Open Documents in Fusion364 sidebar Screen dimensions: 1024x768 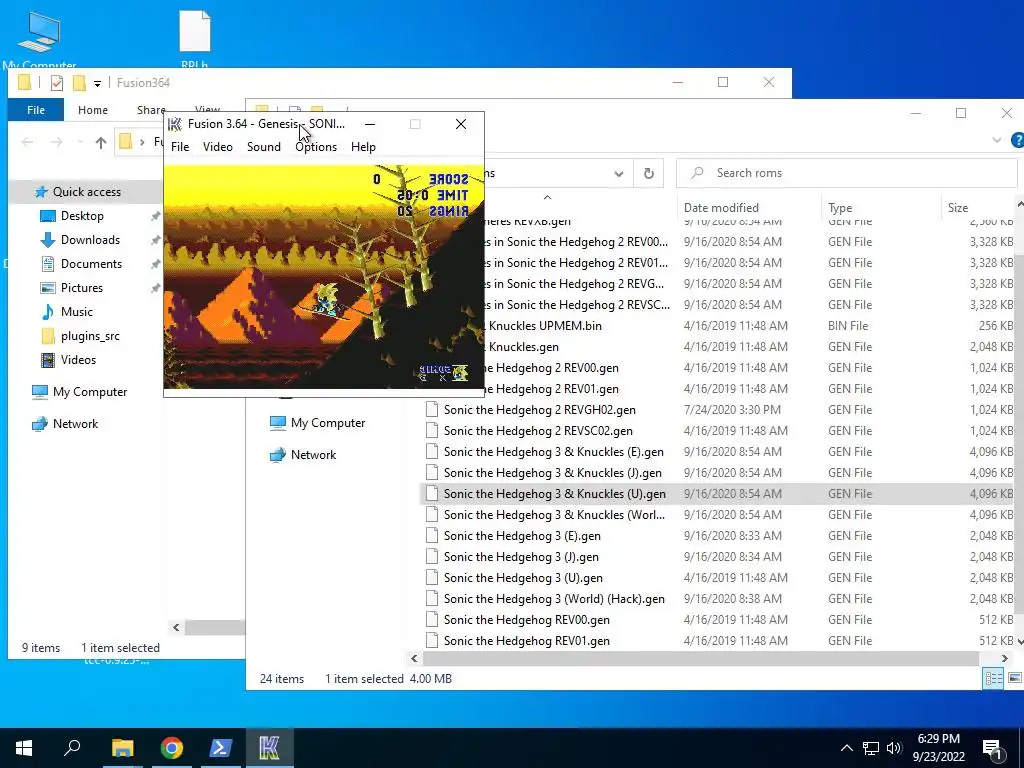coord(91,264)
